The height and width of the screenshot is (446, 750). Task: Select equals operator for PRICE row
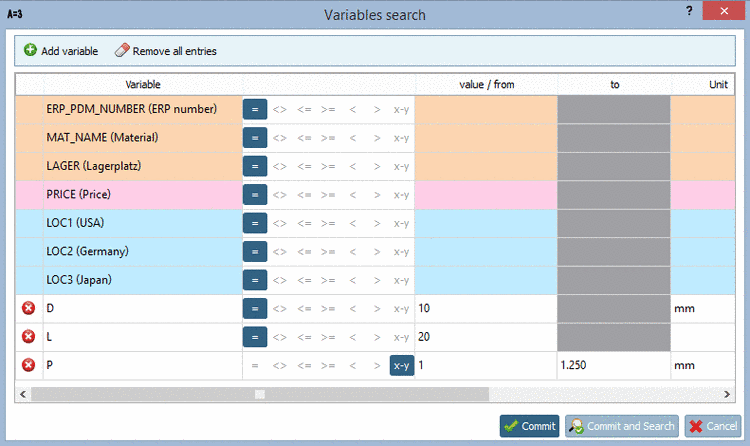click(x=255, y=195)
